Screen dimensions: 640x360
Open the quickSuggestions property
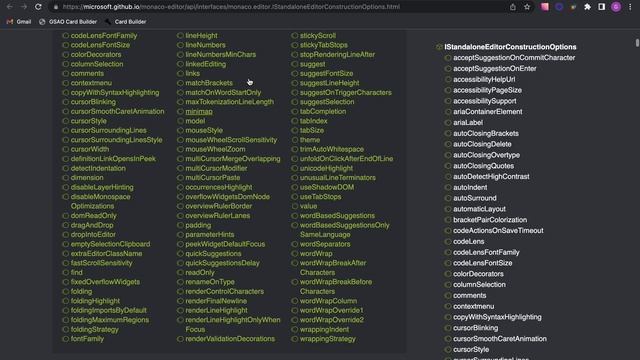213,253
